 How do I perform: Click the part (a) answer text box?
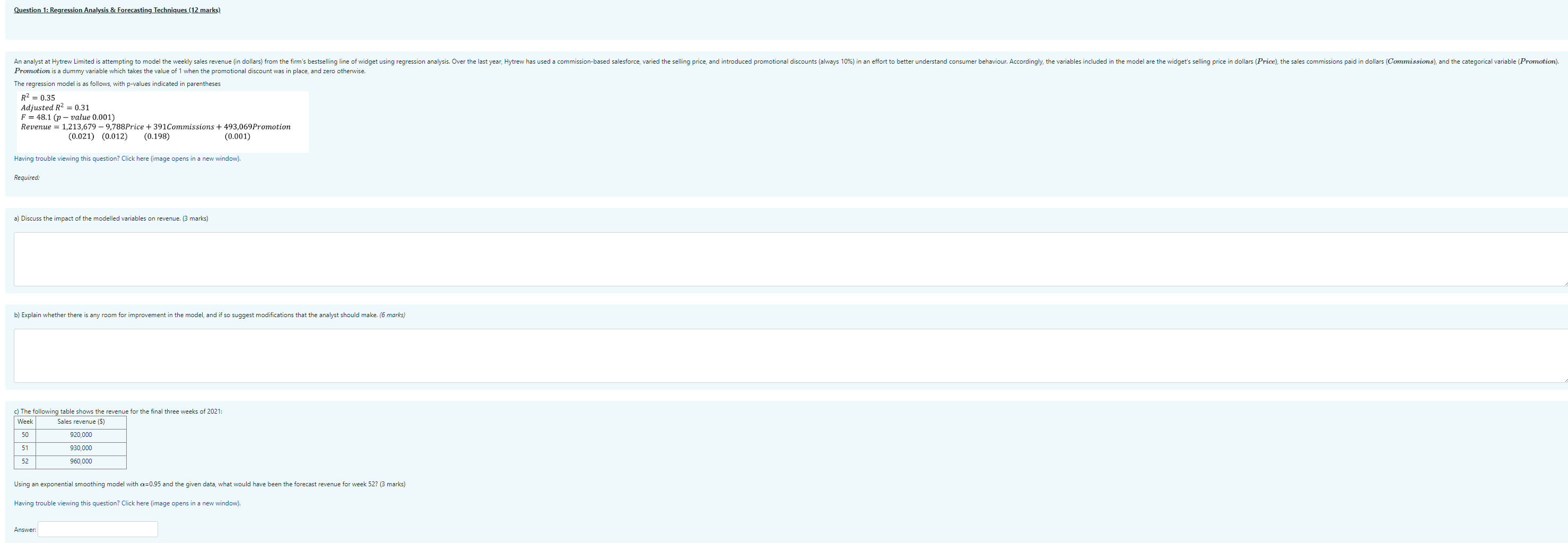point(791,259)
